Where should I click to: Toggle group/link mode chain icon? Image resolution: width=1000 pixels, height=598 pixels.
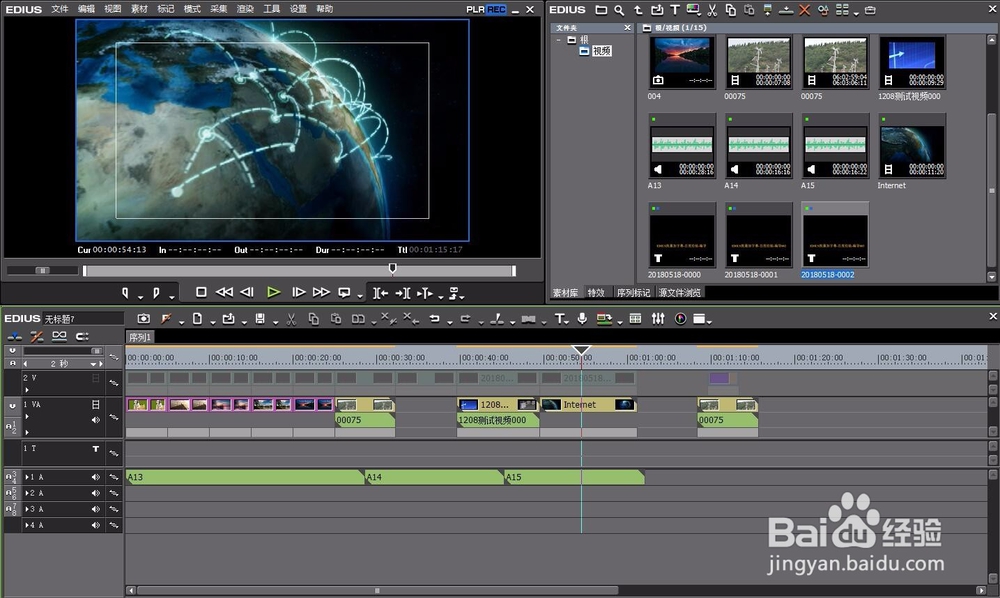click(59, 336)
